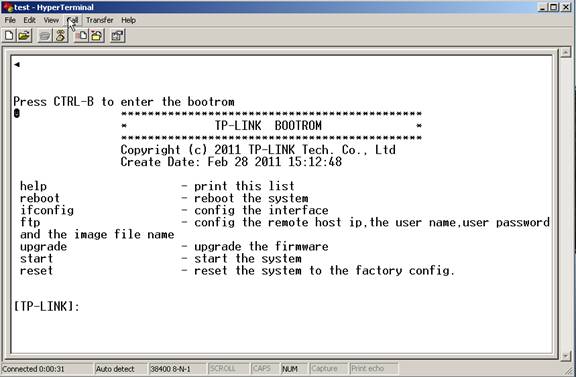Click 'Press CTRL-B to enter the bootrom' line

click(x=124, y=102)
